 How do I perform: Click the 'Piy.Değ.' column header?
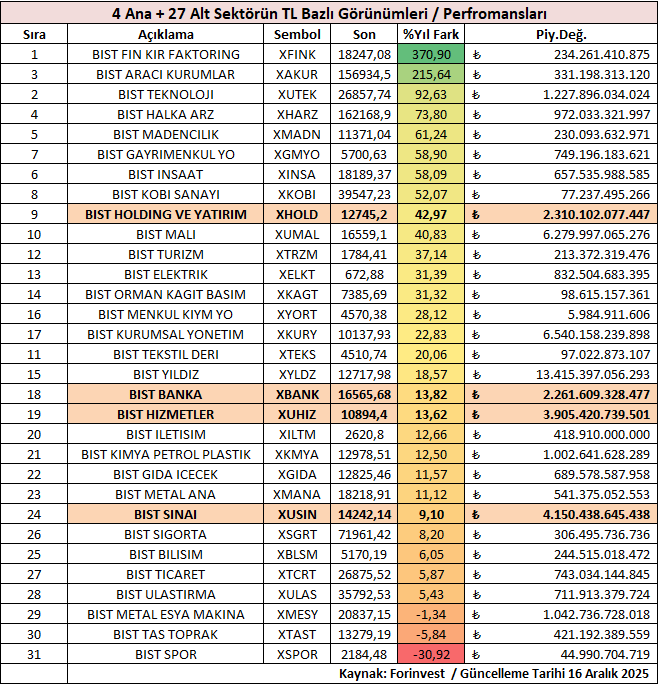click(x=561, y=34)
